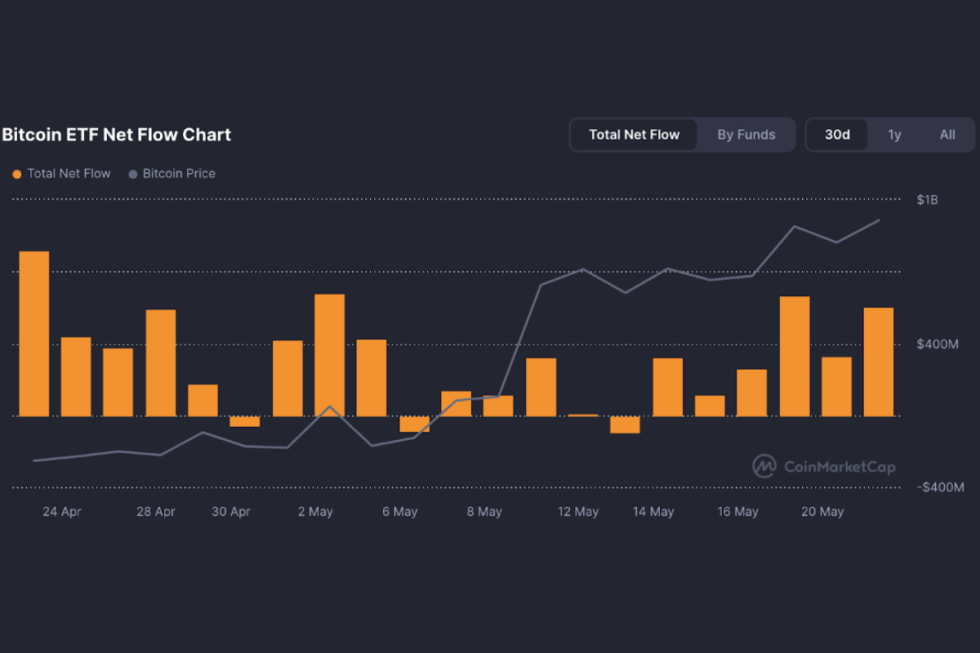Toggle the Bitcoin Price legend series
Image resolution: width=980 pixels, height=653 pixels.
click(178, 174)
